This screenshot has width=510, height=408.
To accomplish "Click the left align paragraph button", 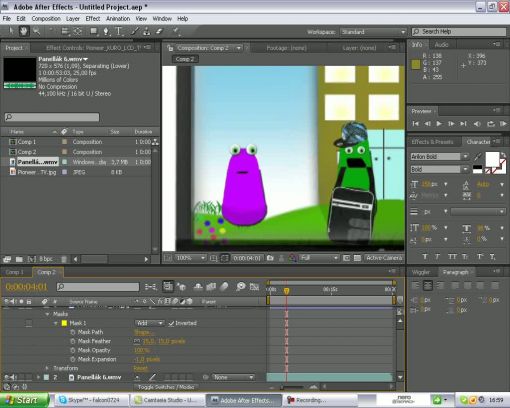I will pos(415,285).
